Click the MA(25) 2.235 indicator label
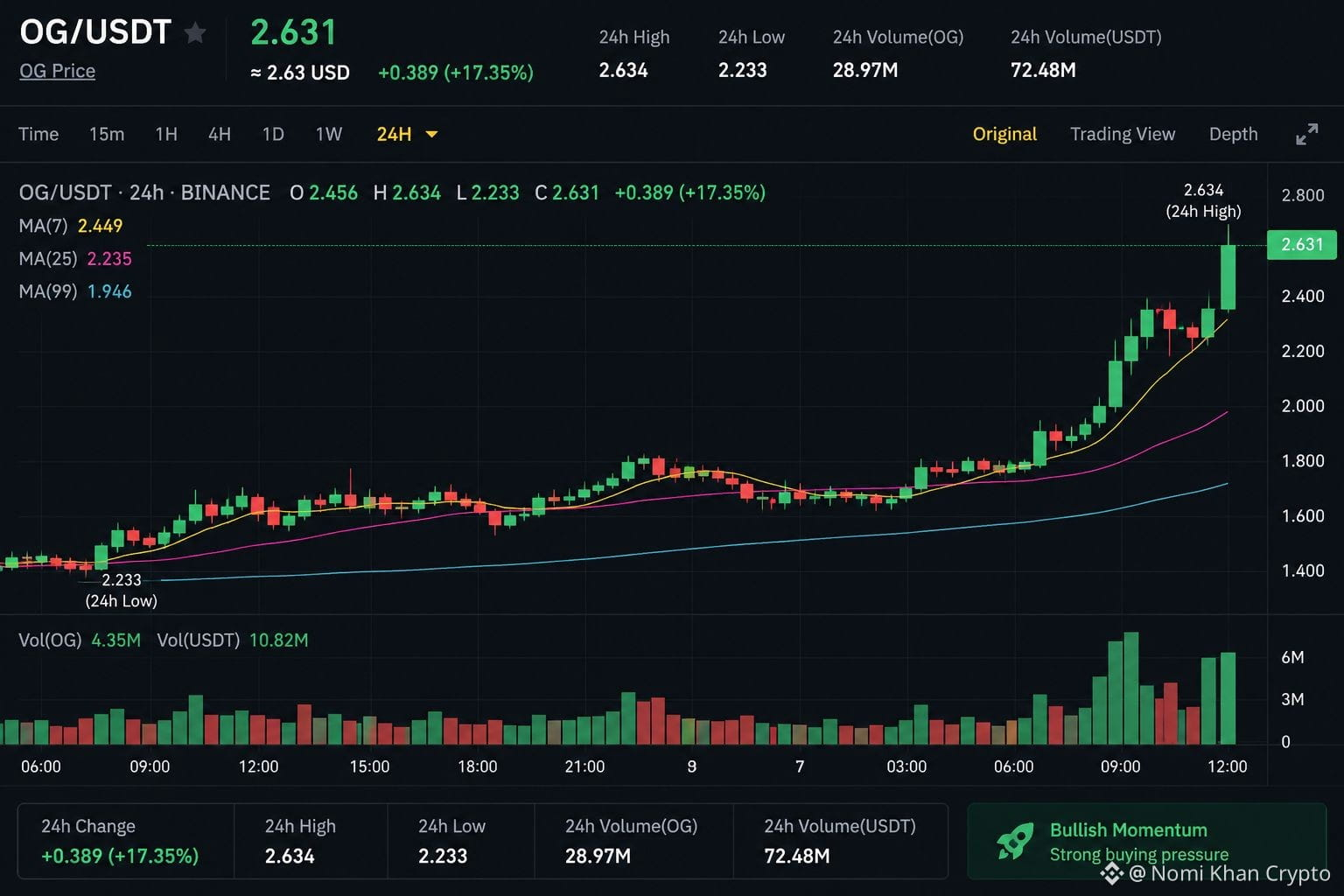 [x=75, y=259]
